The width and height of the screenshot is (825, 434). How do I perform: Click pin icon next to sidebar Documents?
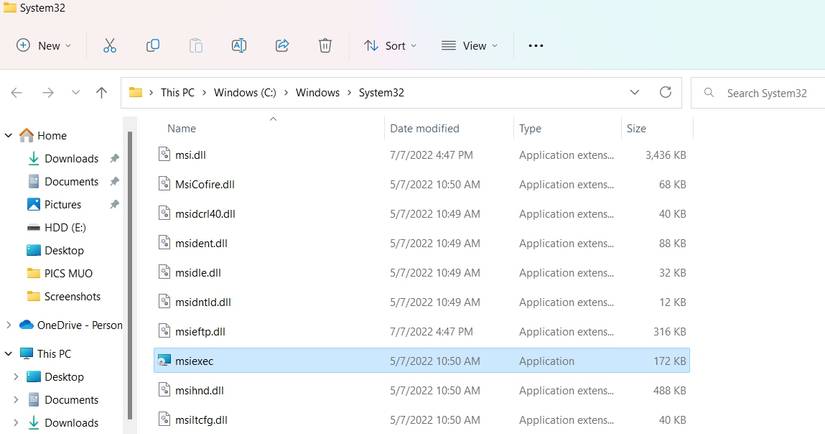[114, 181]
